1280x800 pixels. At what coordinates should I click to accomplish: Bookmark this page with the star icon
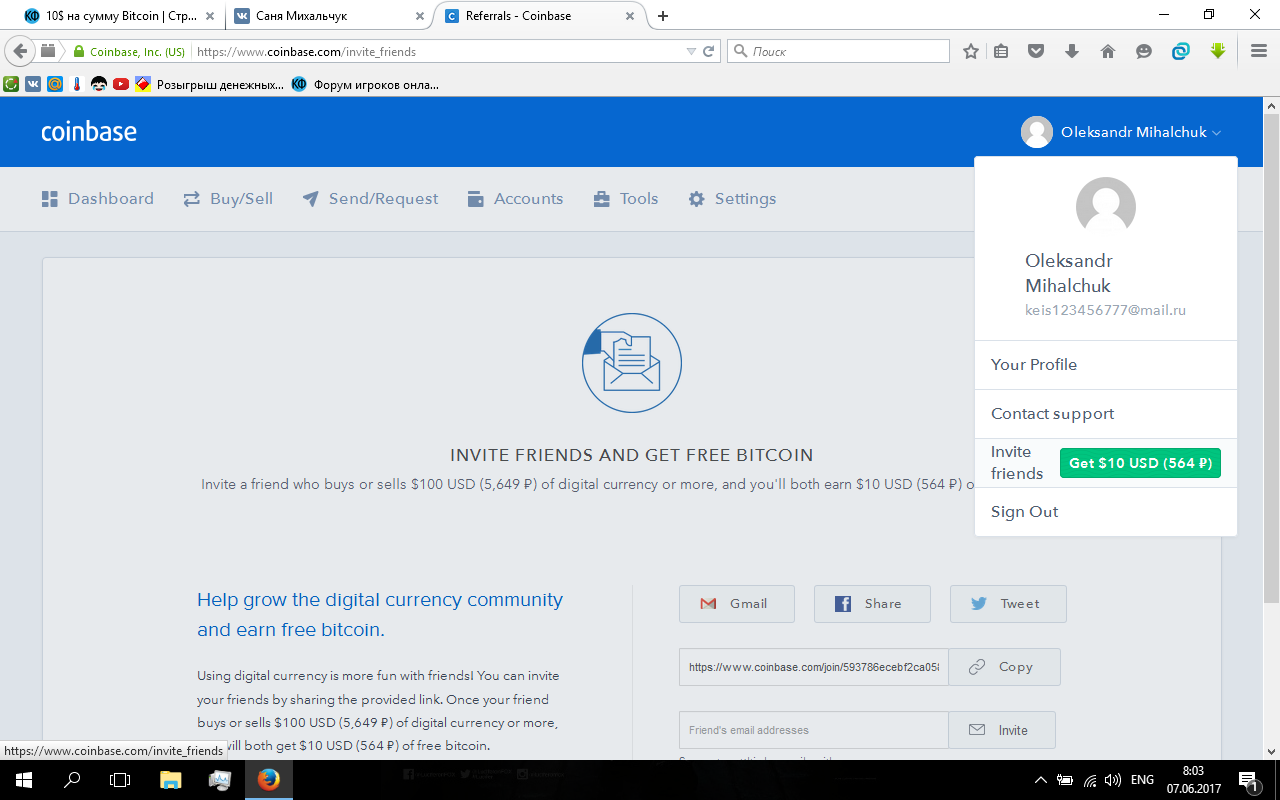(x=970, y=51)
